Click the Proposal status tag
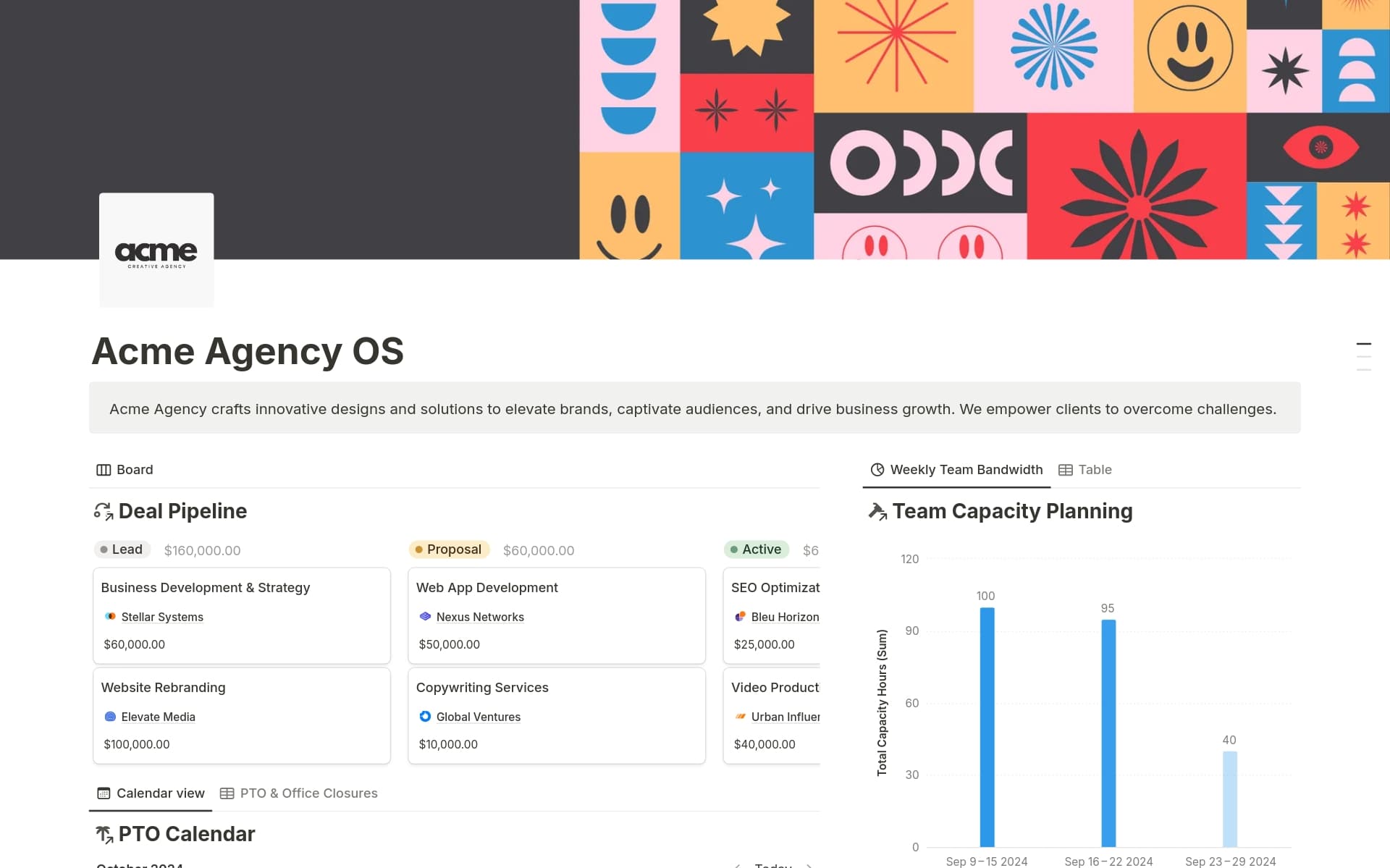This screenshot has height=868, width=1390. (449, 549)
